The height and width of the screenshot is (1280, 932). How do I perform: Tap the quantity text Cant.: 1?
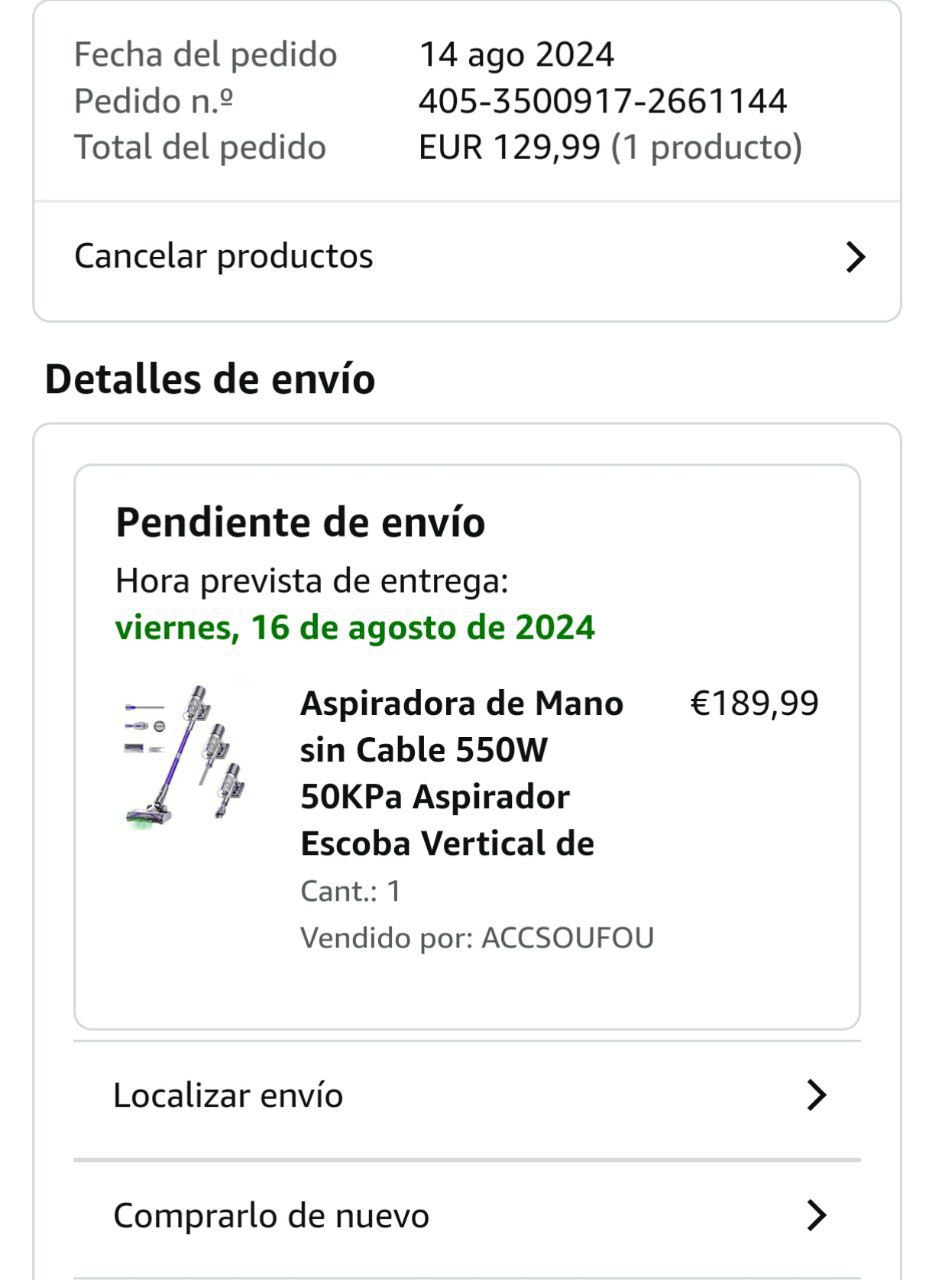pos(350,890)
